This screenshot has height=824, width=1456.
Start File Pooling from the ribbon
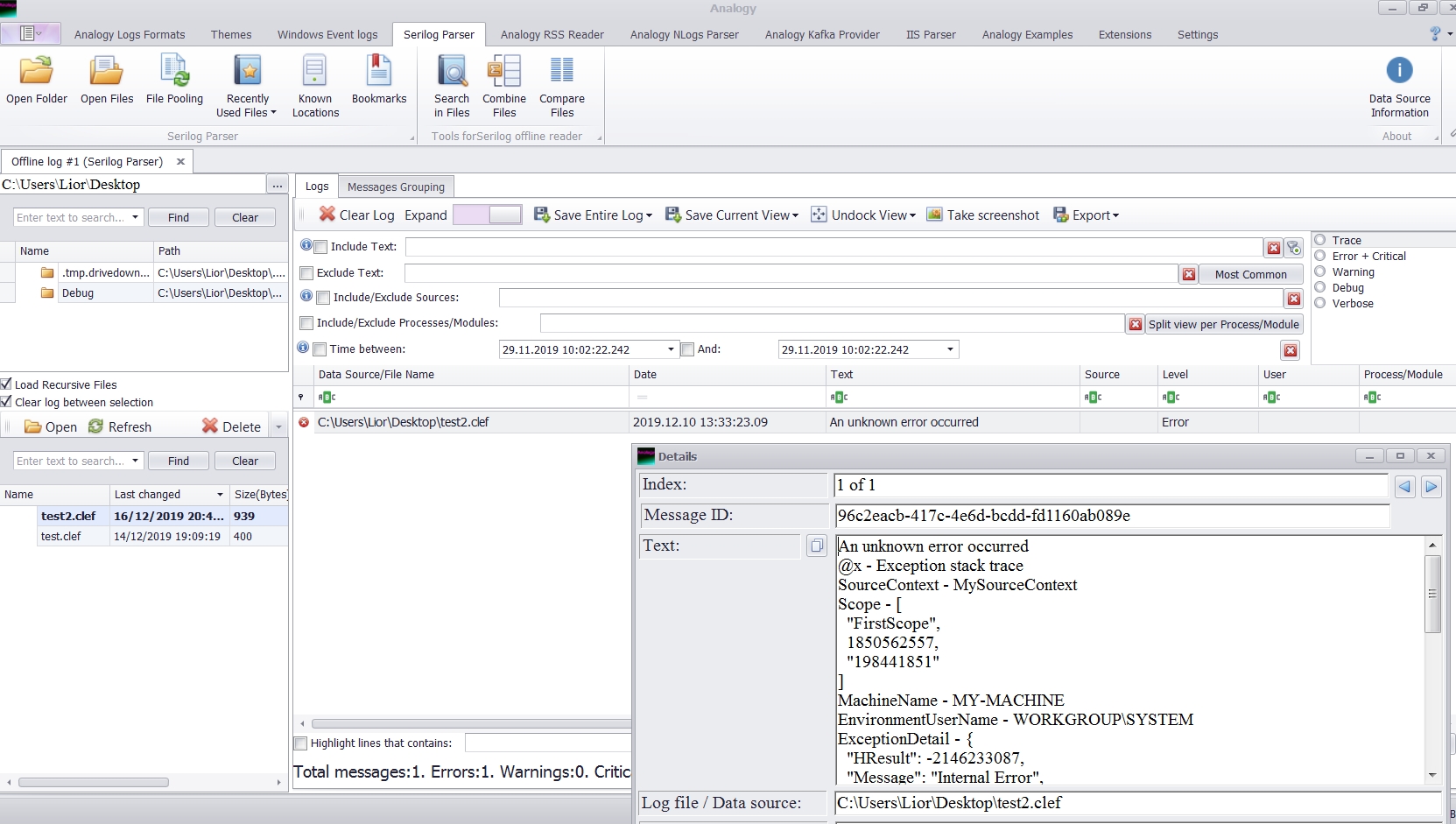point(174,81)
